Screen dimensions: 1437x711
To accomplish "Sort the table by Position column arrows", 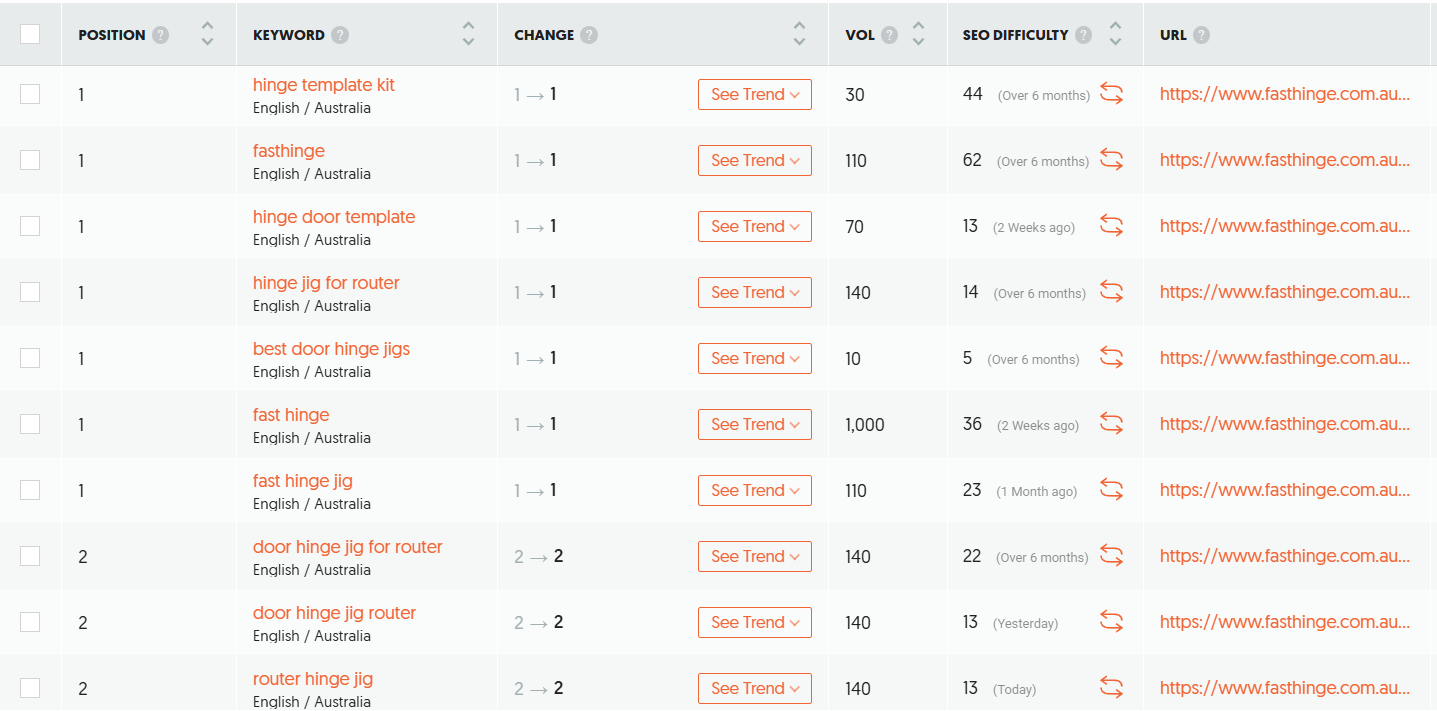I will tap(207, 34).
